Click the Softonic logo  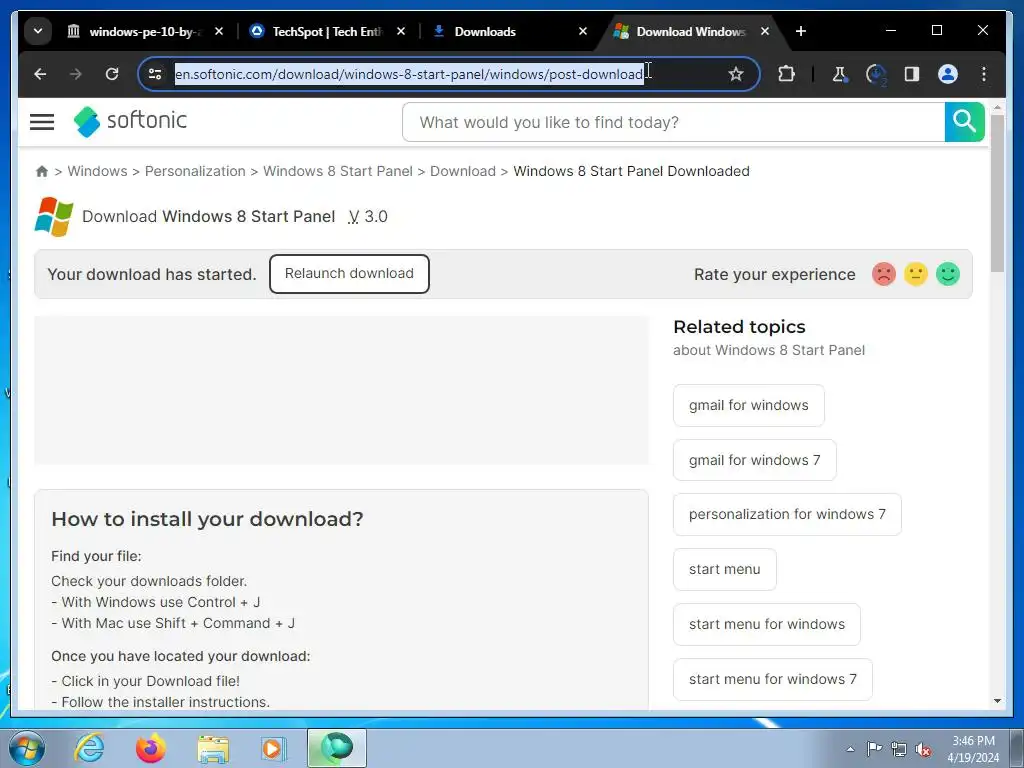pyautogui.click(x=130, y=121)
